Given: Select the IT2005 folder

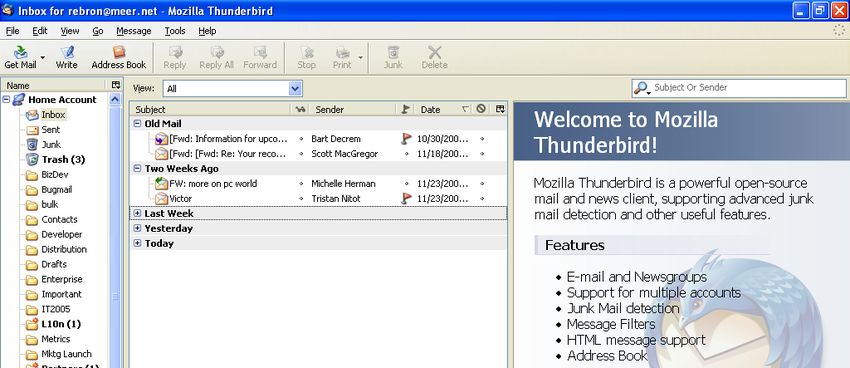Looking at the screenshot, I should tap(55, 309).
